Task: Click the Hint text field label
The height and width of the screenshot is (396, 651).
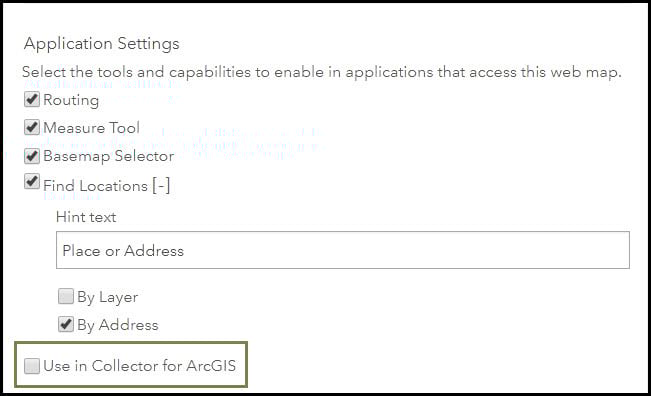Action: coord(86,217)
